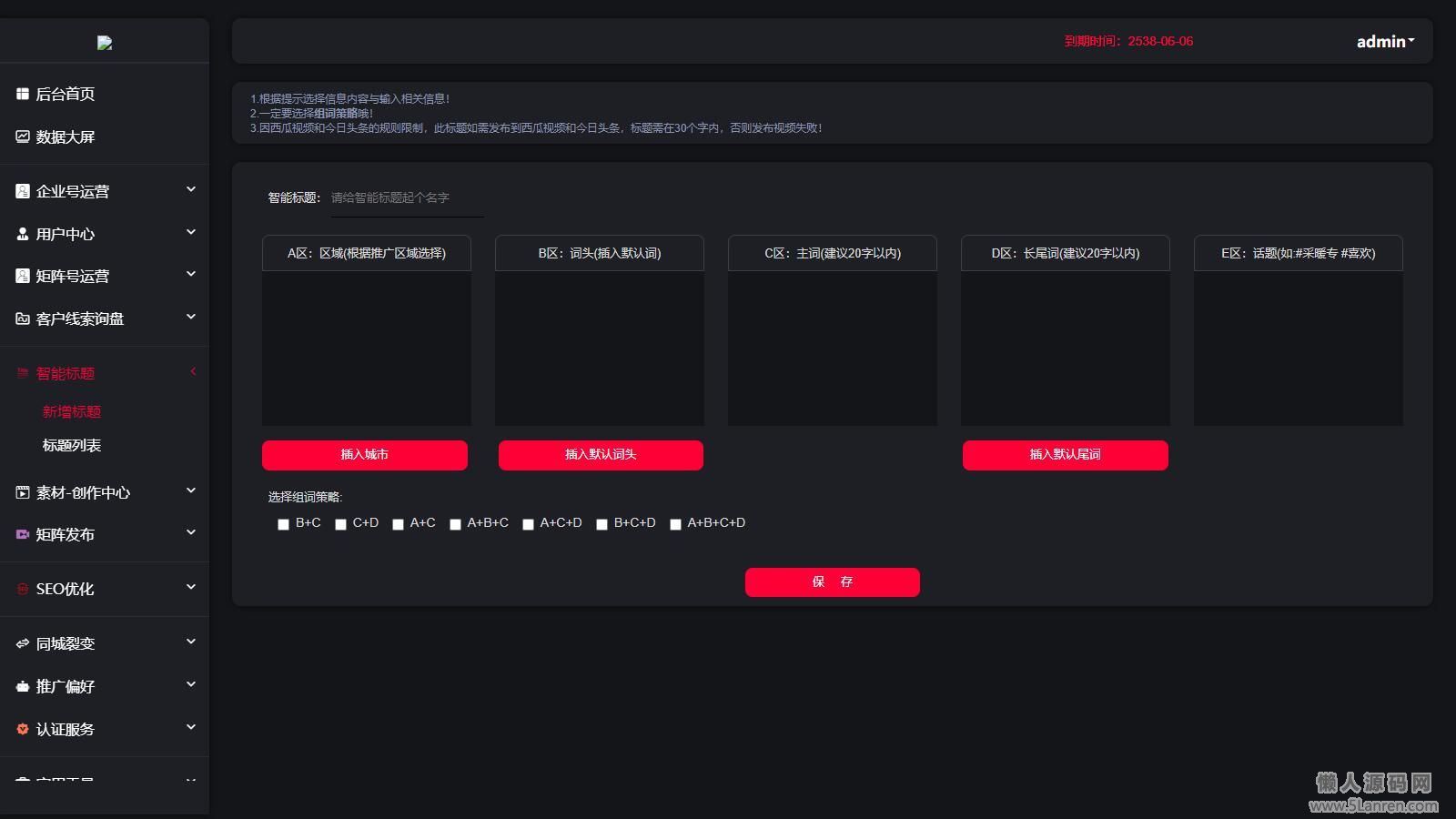The width and height of the screenshot is (1456, 819).
Task: Click the 数据大屏 chart icon
Action: [23, 136]
